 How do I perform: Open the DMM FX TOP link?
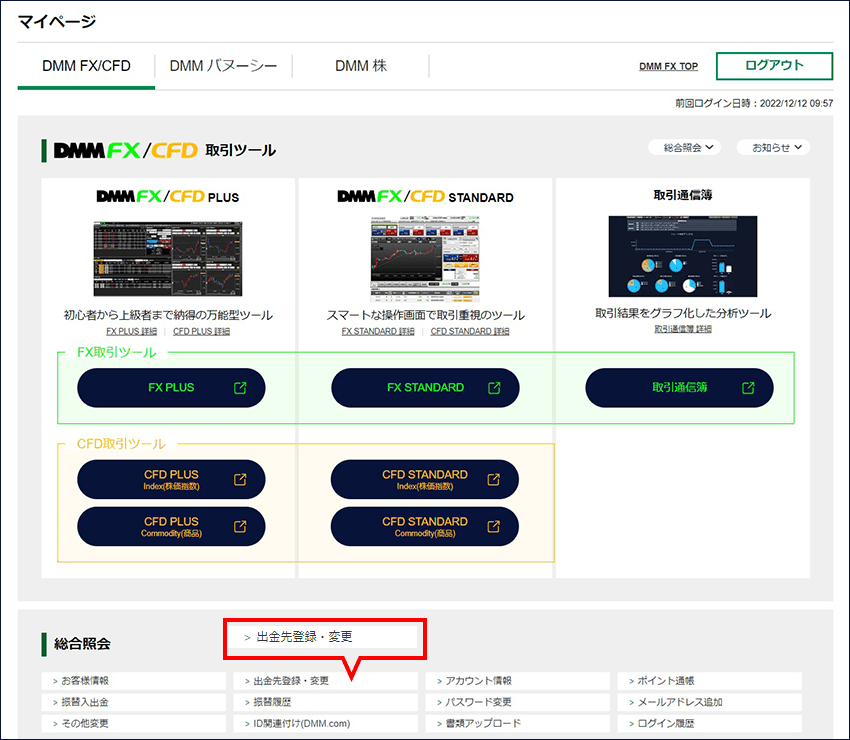point(668,66)
